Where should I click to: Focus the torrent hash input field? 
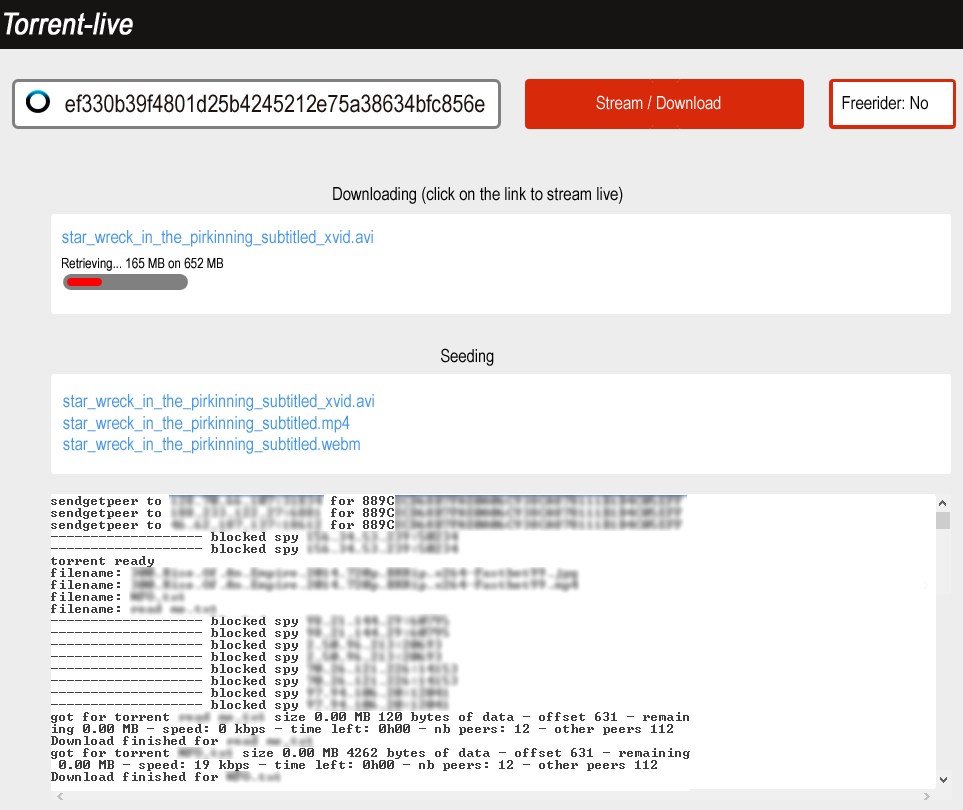256,104
